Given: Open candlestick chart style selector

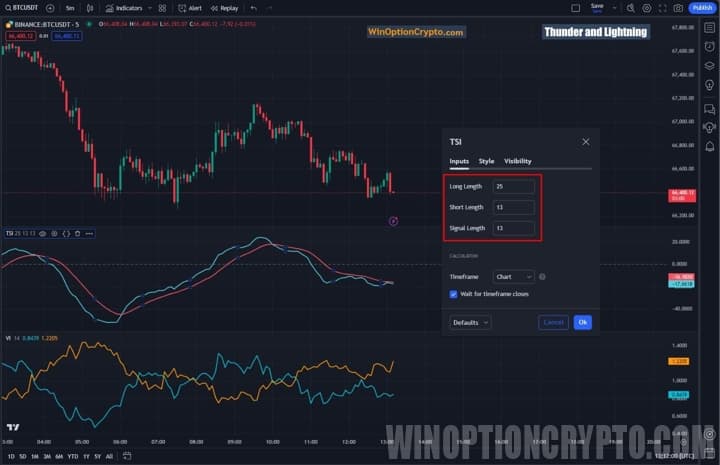Looking at the screenshot, I should [x=88, y=7].
